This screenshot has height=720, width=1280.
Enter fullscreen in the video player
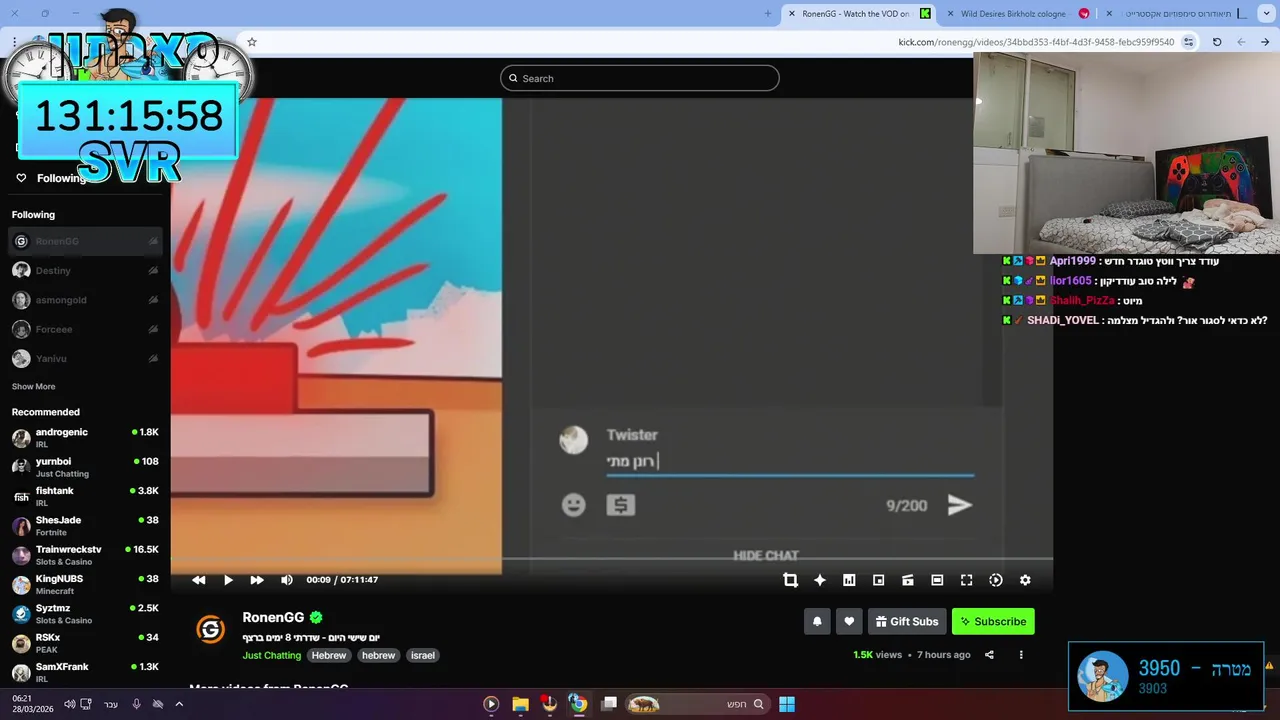click(966, 580)
